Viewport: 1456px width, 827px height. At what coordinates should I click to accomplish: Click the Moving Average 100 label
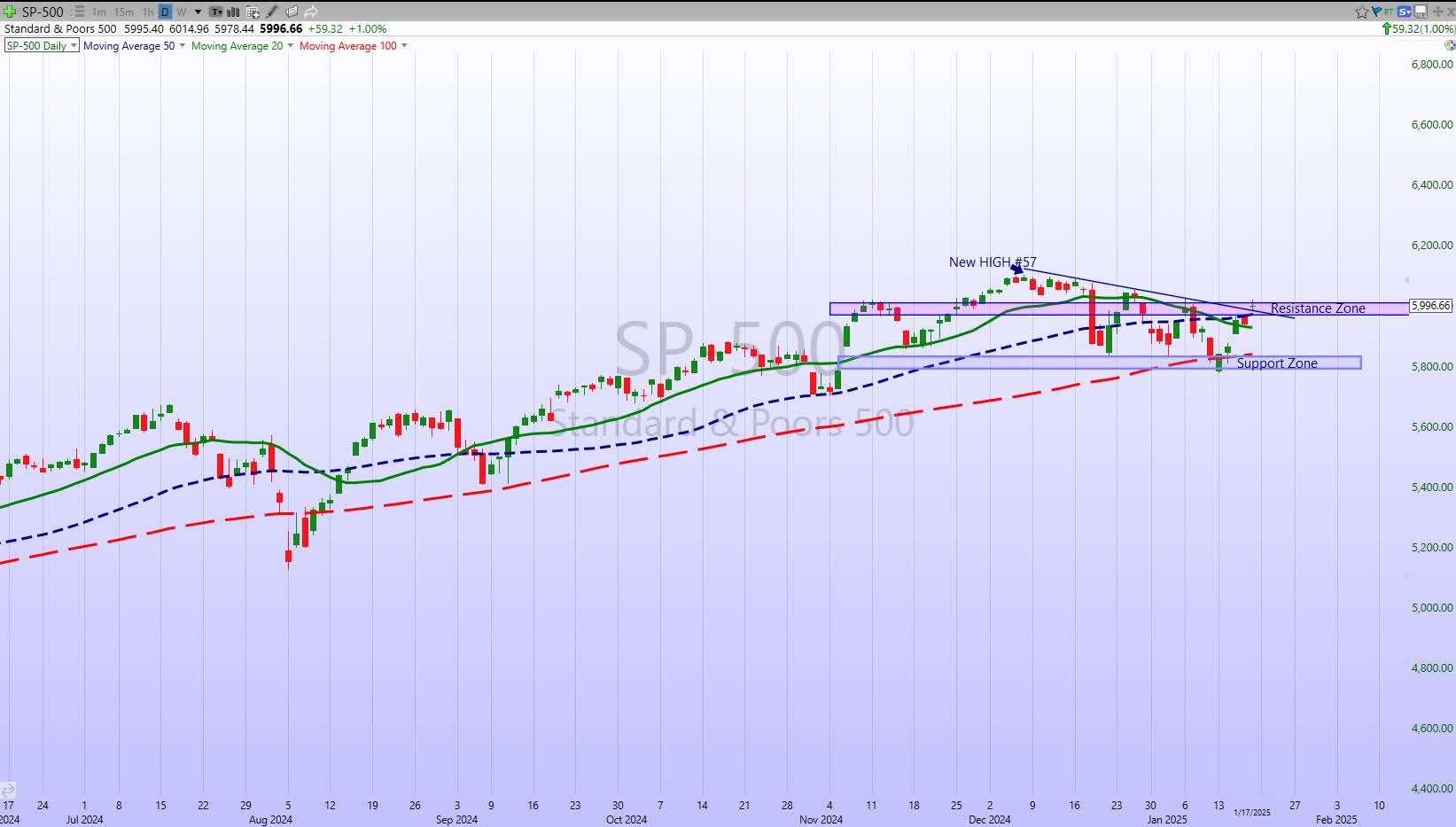348,45
